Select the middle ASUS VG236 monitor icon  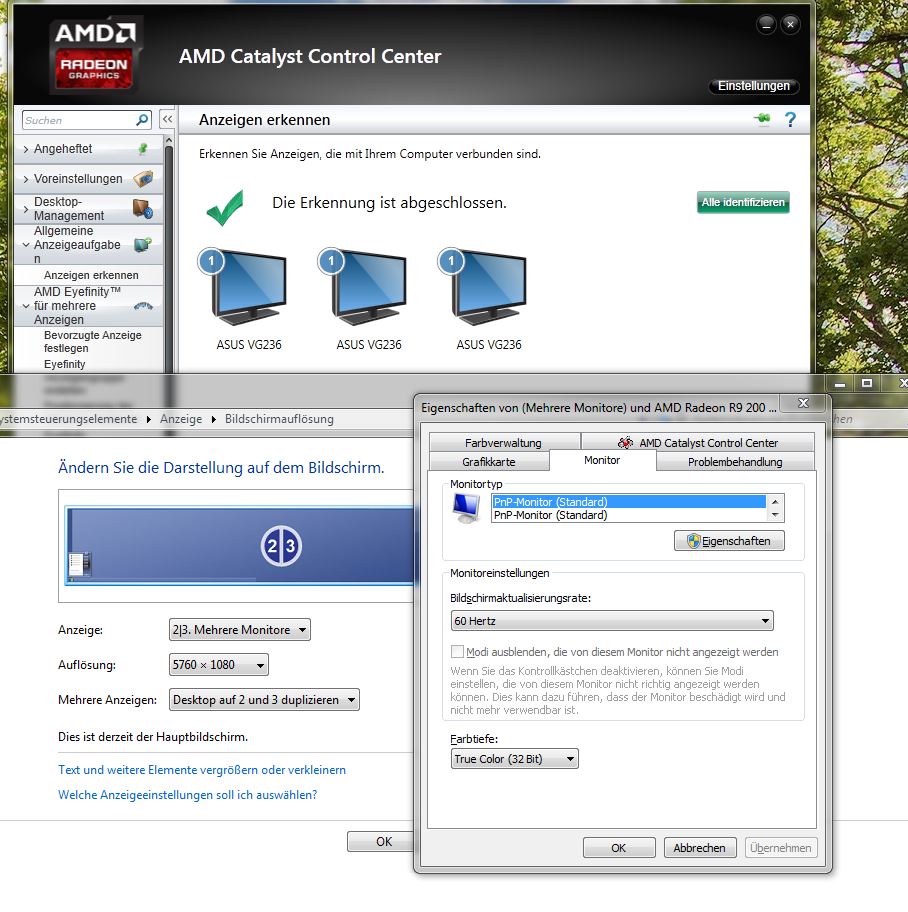[x=369, y=288]
